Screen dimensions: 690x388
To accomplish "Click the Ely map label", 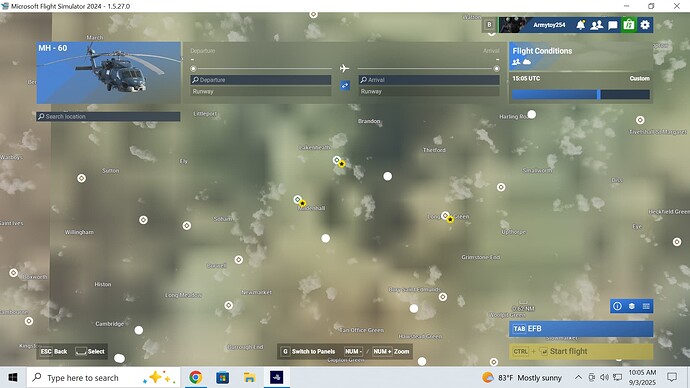I will (x=184, y=161).
